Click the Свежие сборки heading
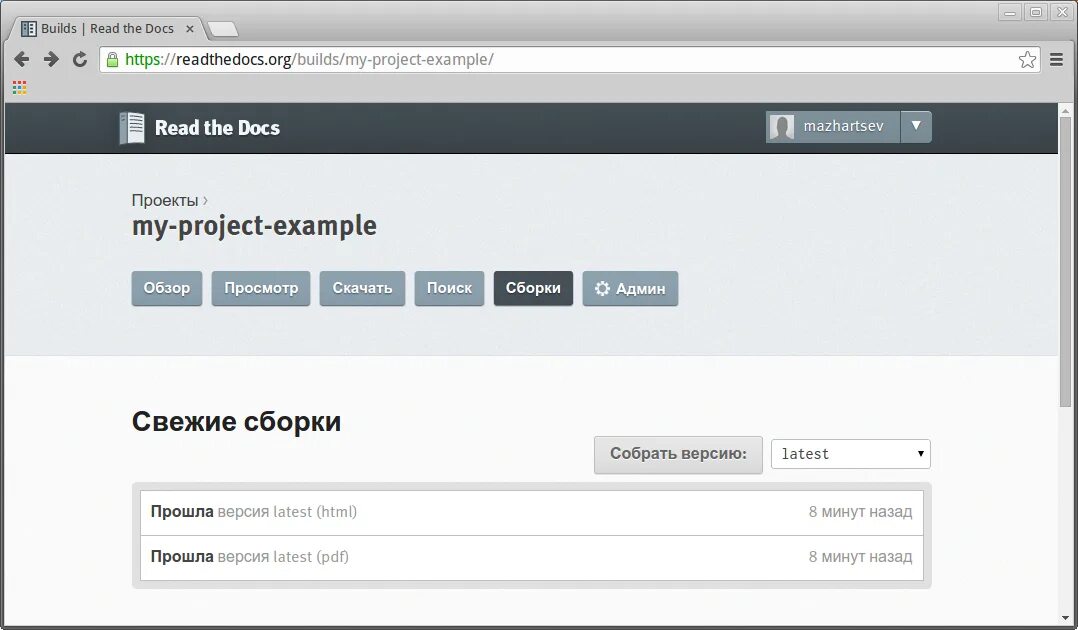 click(x=236, y=422)
